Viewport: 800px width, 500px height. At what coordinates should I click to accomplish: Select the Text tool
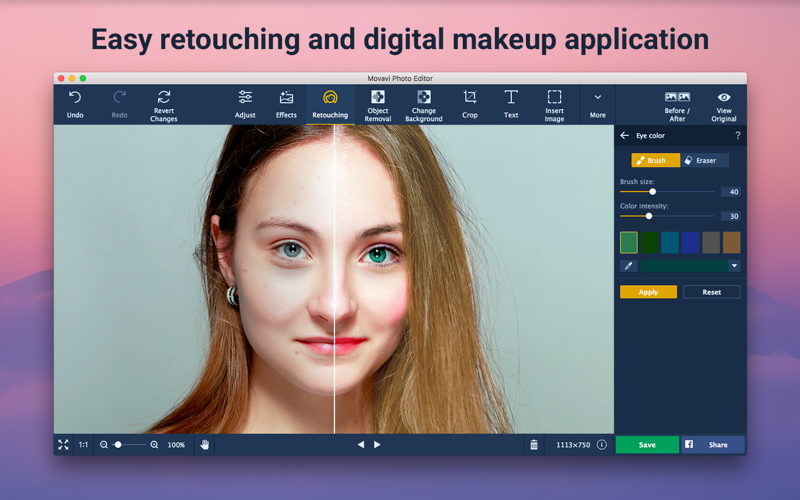click(x=511, y=98)
